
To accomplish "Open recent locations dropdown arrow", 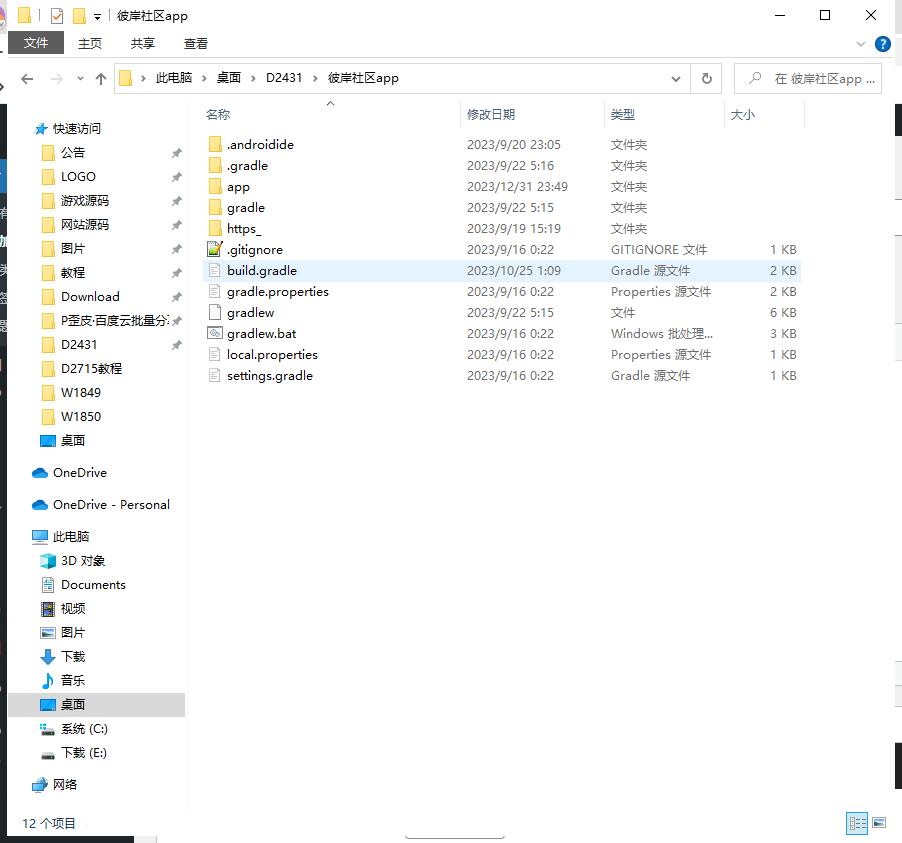I will (80, 78).
